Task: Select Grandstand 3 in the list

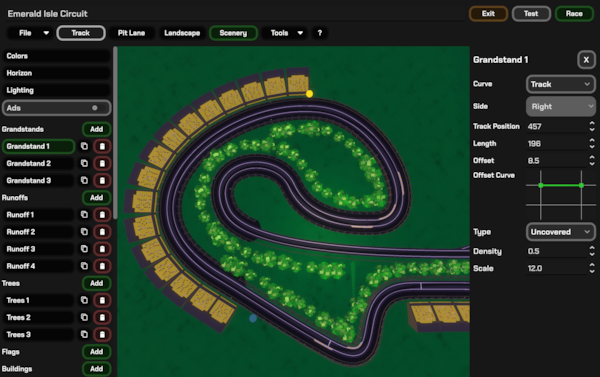Action: (x=38, y=180)
